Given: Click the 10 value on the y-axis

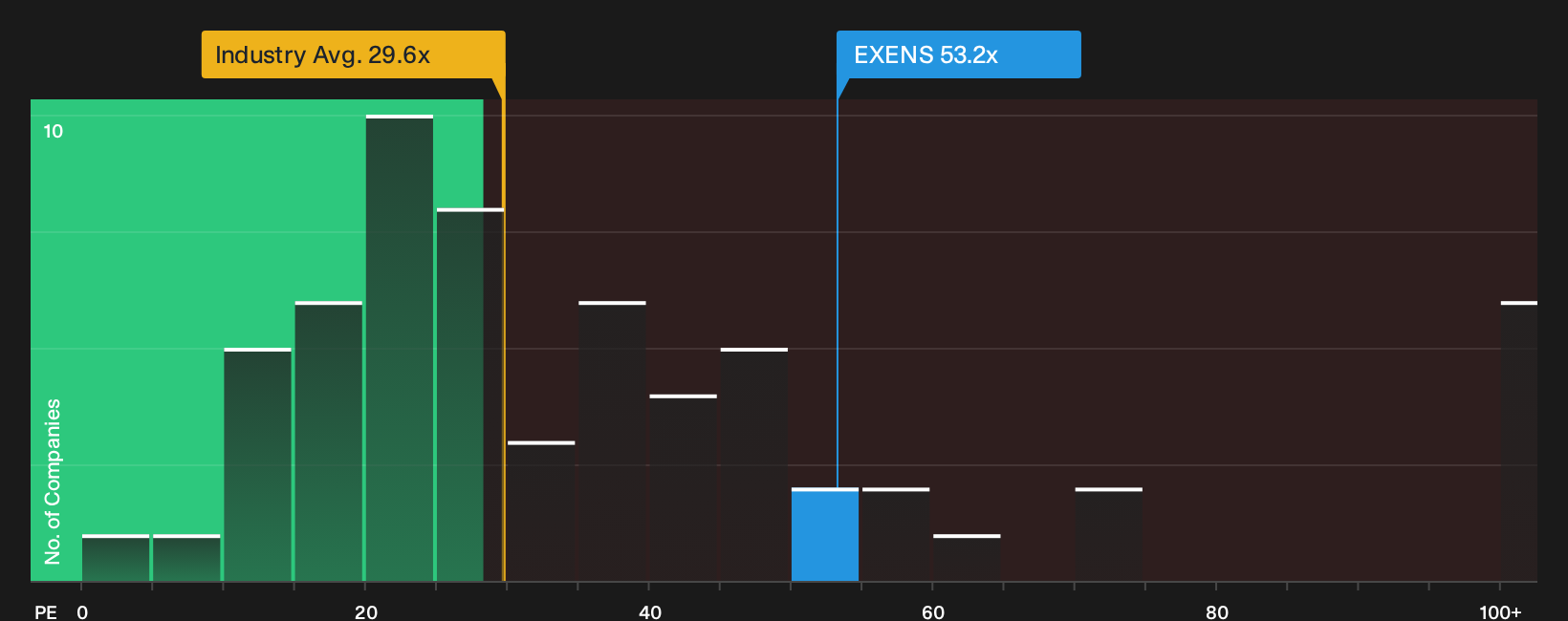Looking at the screenshot, I should click(x=53, y=131).
